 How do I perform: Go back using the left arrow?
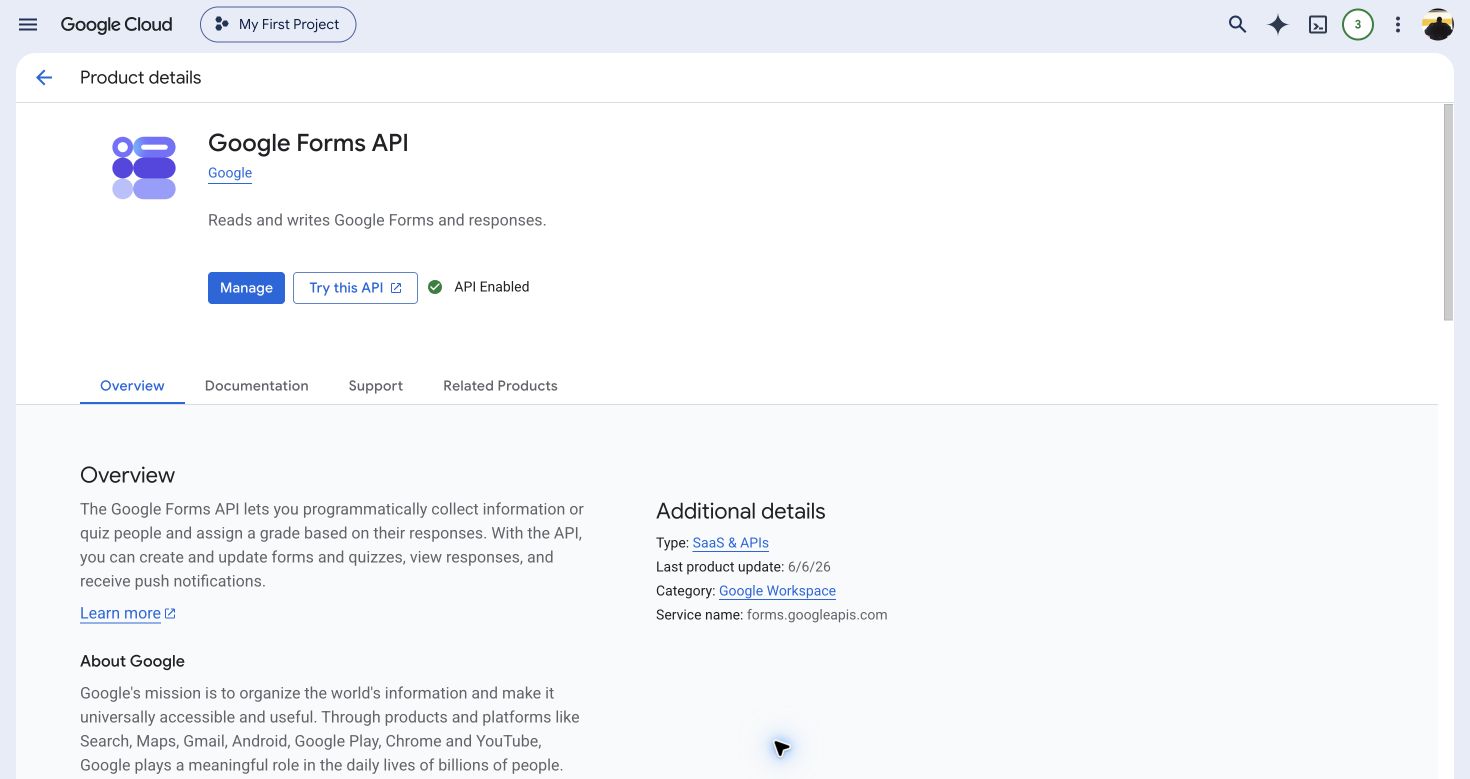point(44,78)
